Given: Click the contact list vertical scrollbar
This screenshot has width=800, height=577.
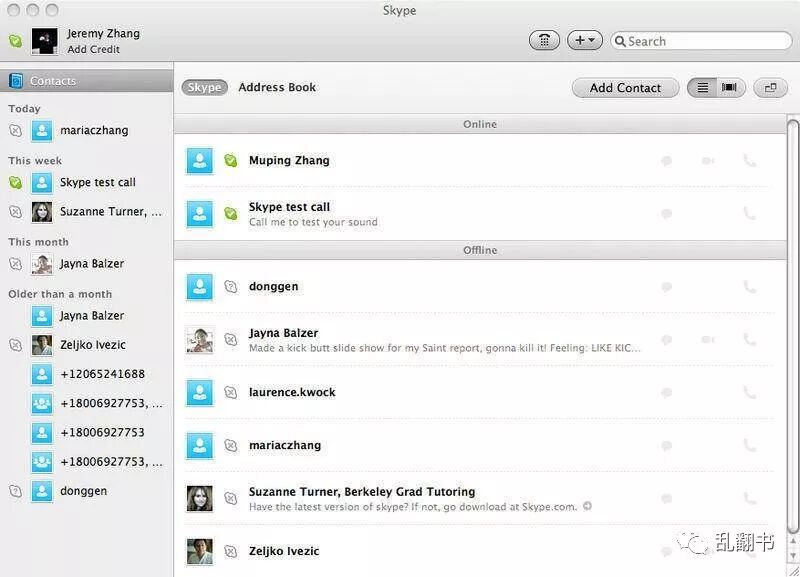Looking at the screenshot, I should (x=792, y=327).
